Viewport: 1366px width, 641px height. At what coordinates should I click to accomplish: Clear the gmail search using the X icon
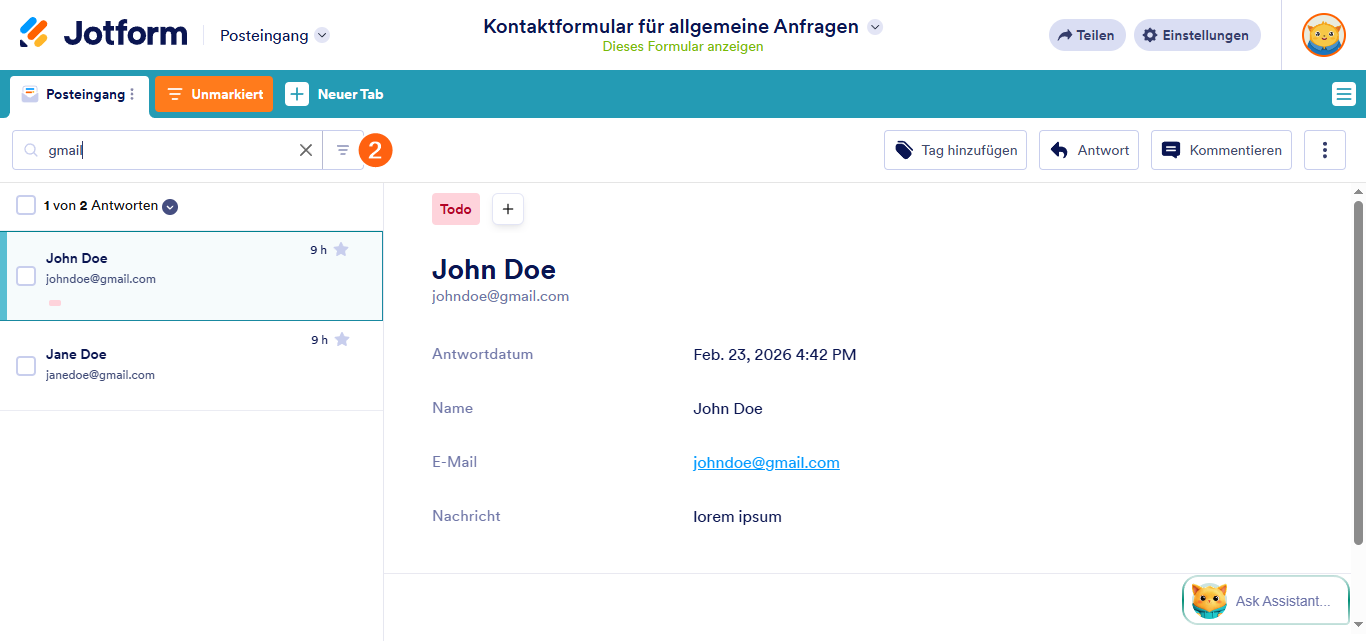tap(306, 149)
